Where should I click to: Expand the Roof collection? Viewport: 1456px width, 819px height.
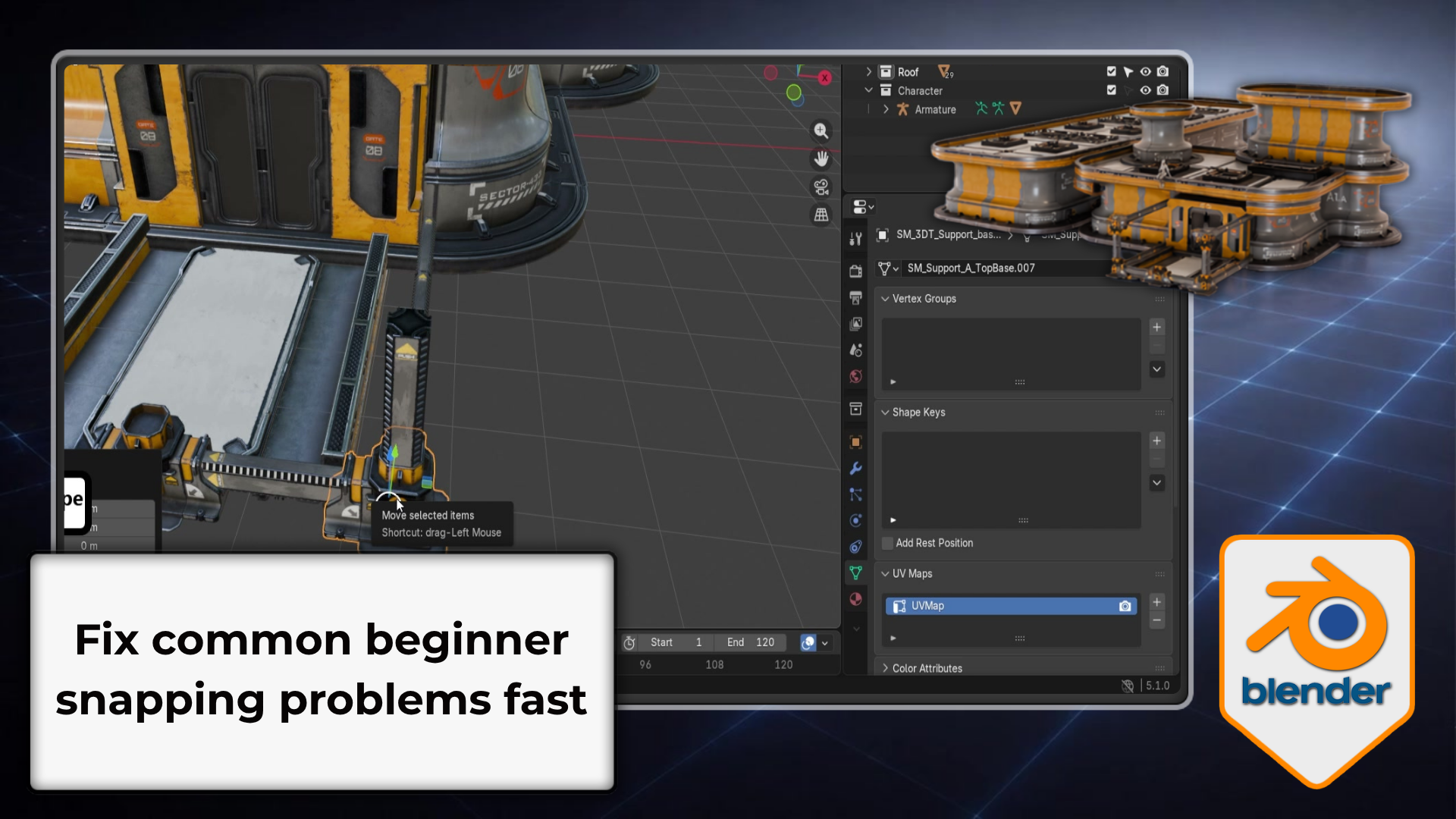point(869,72)
